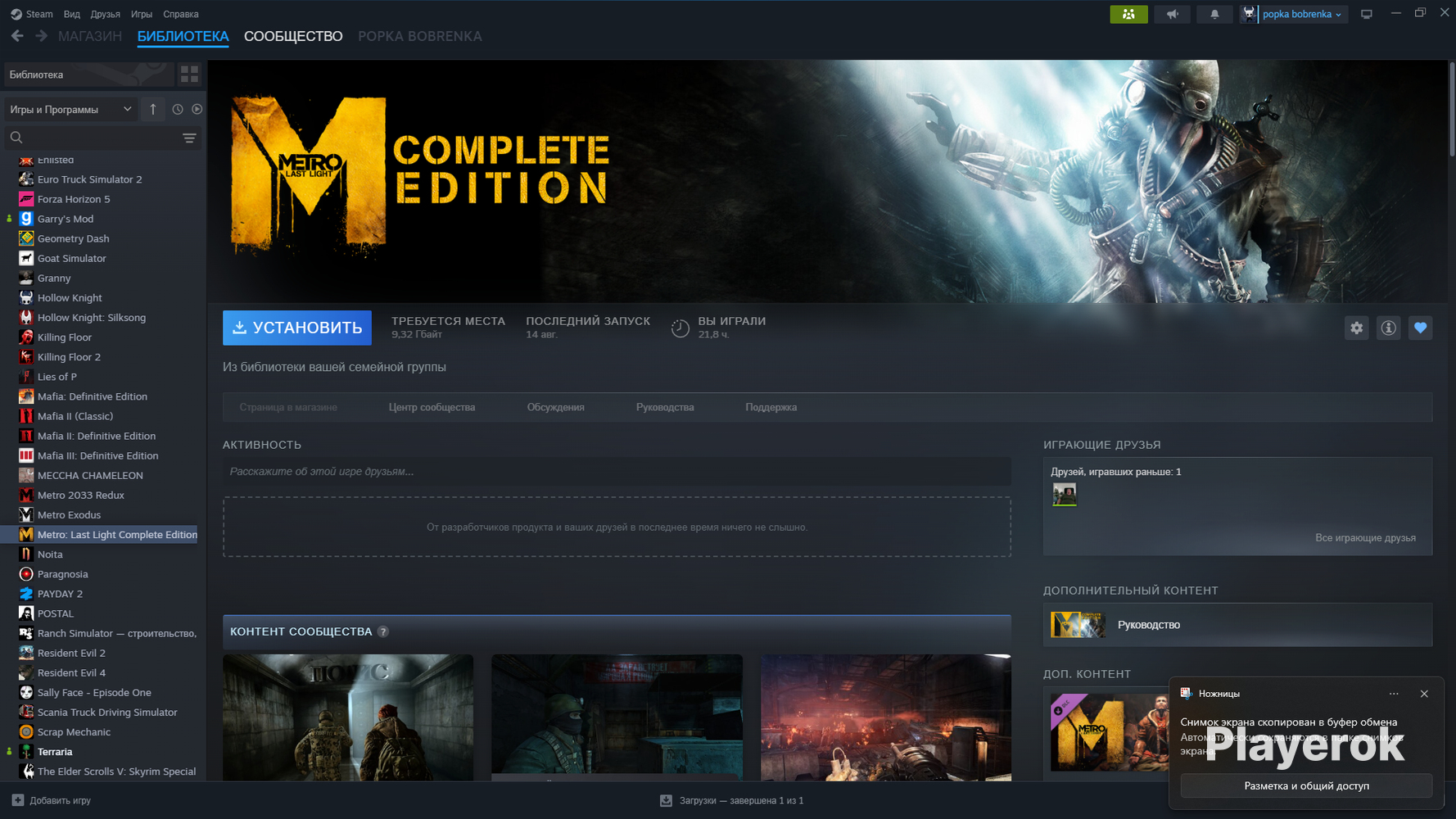Click the Noita game icon
This screenshot has height=819, width=1456.
(26, 554)
